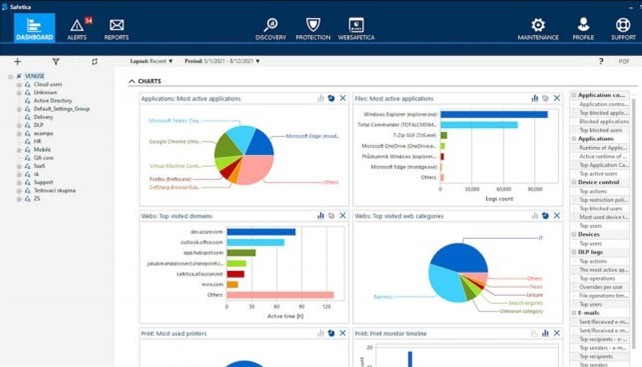Collapse the DLP logs chart category
The width and height of the screenshot is (642, 367).
(x=574, y=252)
